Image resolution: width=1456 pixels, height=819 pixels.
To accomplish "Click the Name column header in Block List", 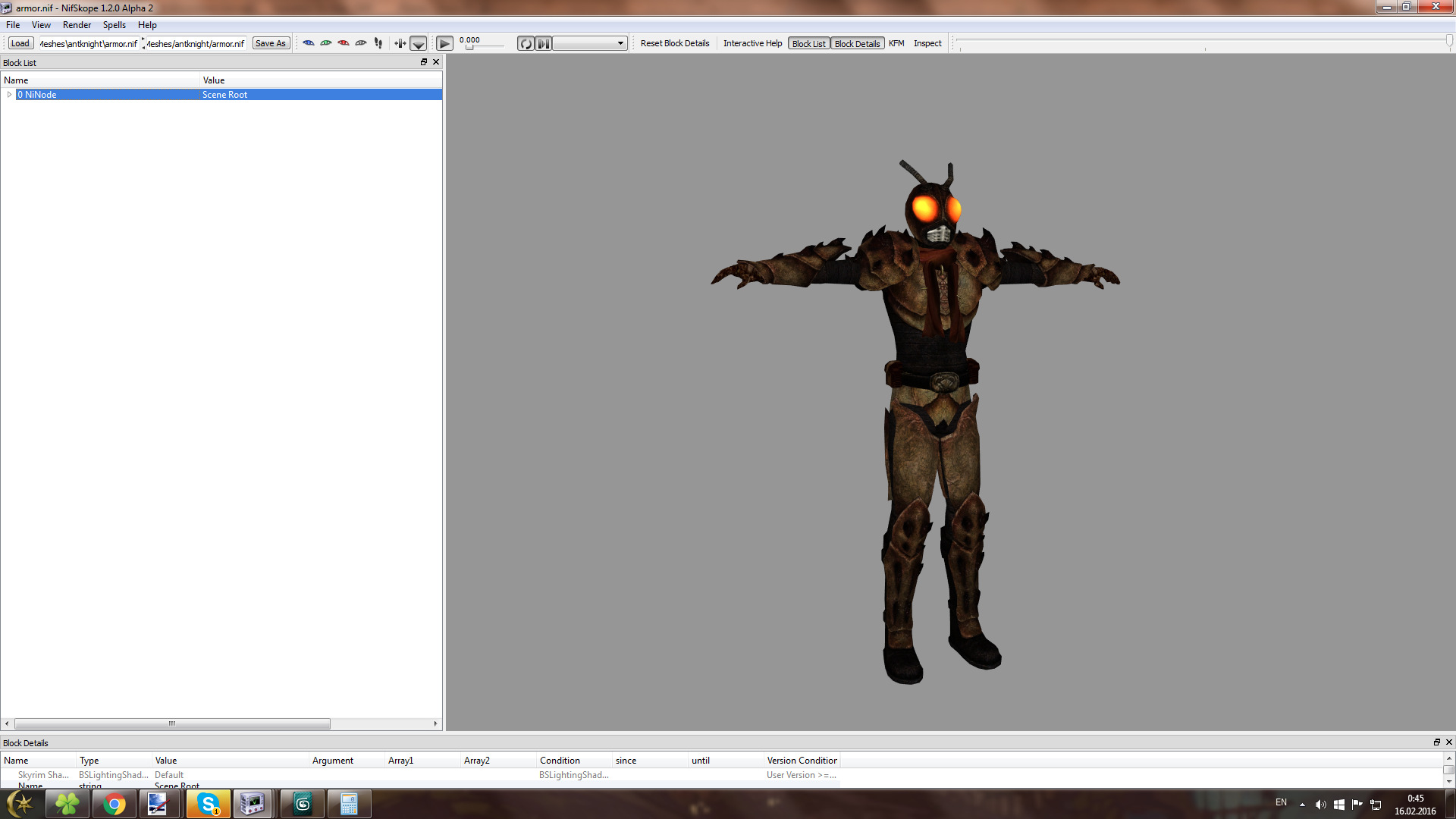I will click(100, 80).
